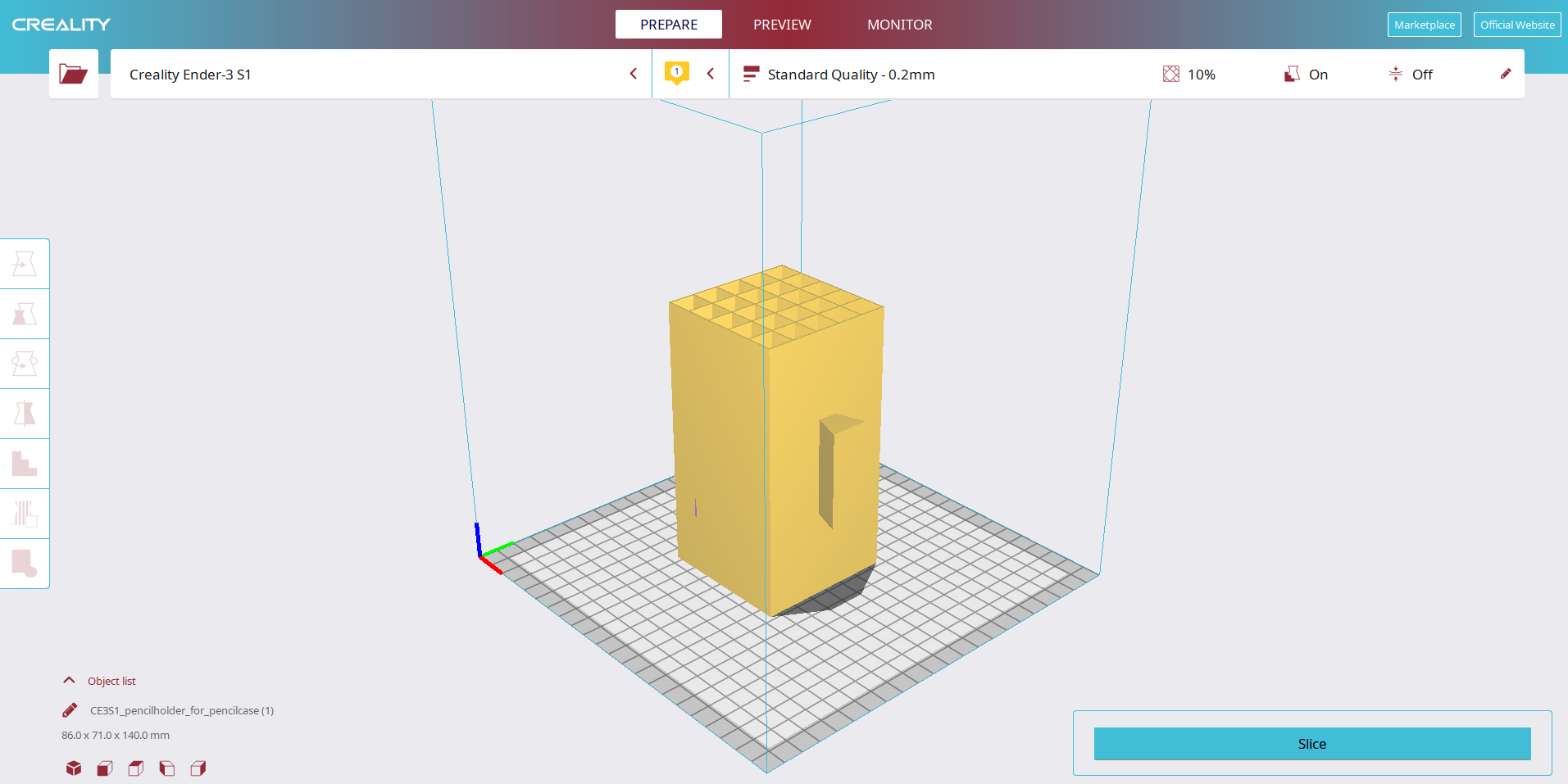1568x784 pixels.
Task: Switch to front view cube icon
Action: click(105, 768)
